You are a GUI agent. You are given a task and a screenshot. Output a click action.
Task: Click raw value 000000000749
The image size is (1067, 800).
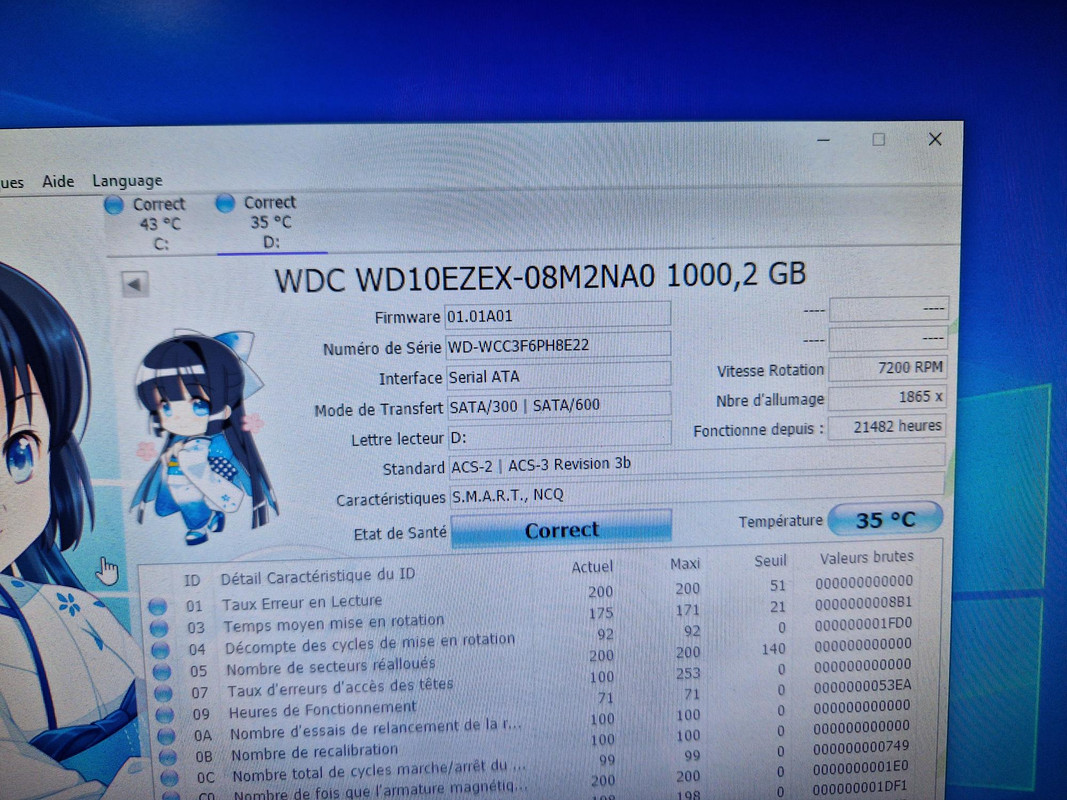[x=861, y=748]
